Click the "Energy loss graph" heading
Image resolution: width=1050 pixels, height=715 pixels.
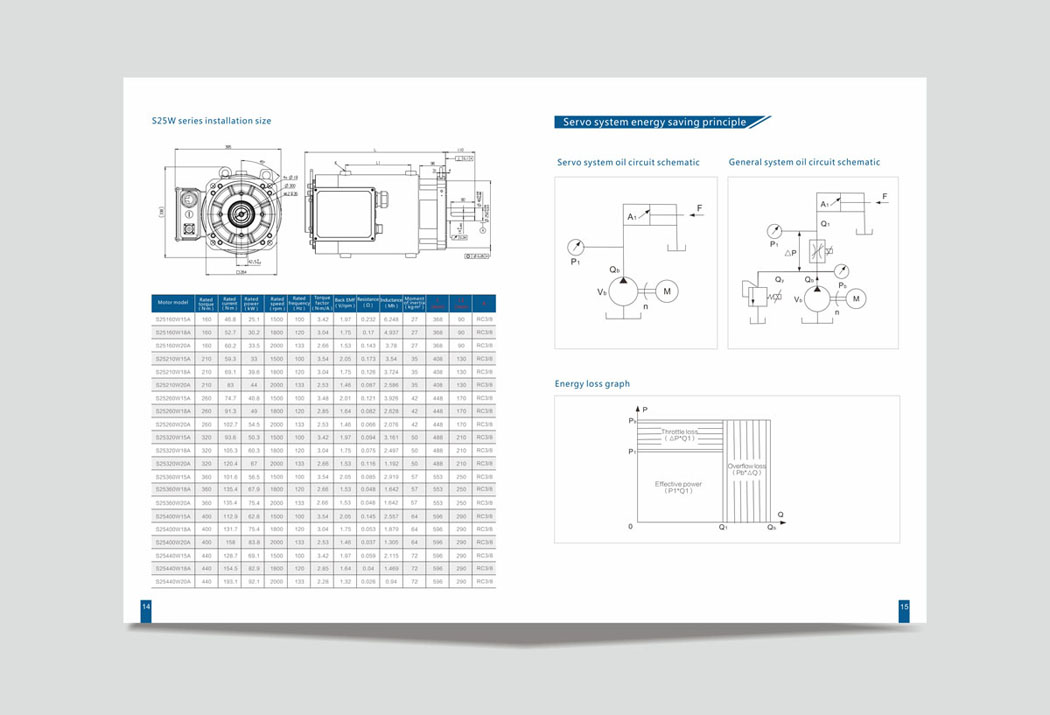[x=592, y=383]
